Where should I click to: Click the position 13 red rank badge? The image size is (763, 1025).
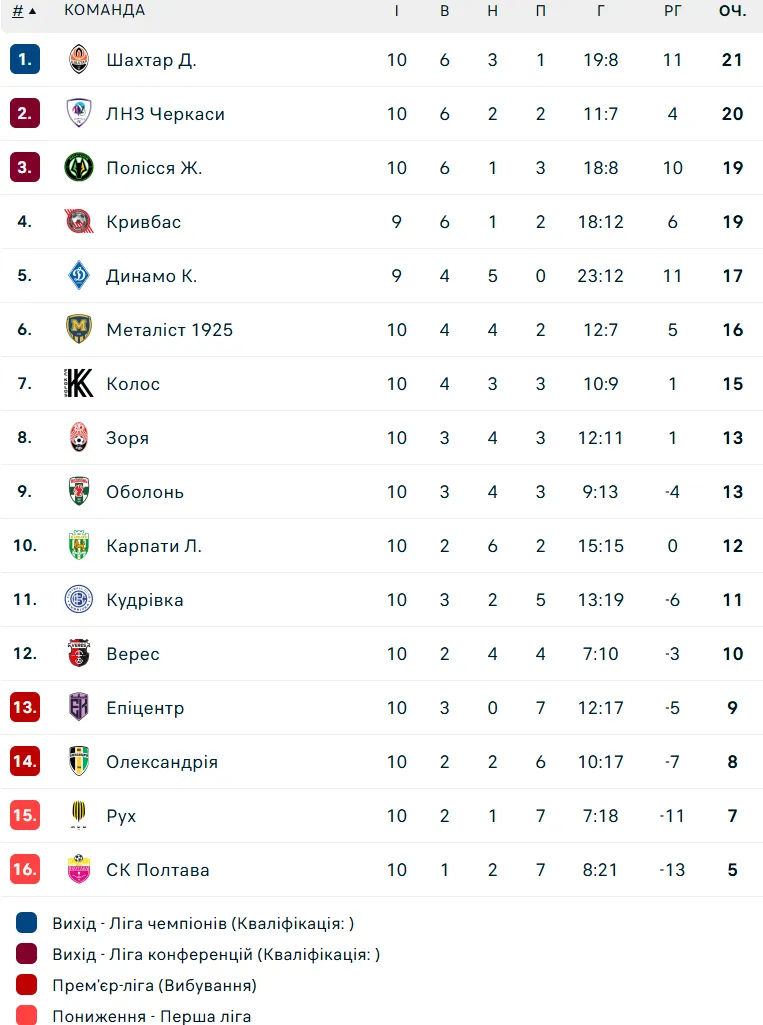coord(25,708)
